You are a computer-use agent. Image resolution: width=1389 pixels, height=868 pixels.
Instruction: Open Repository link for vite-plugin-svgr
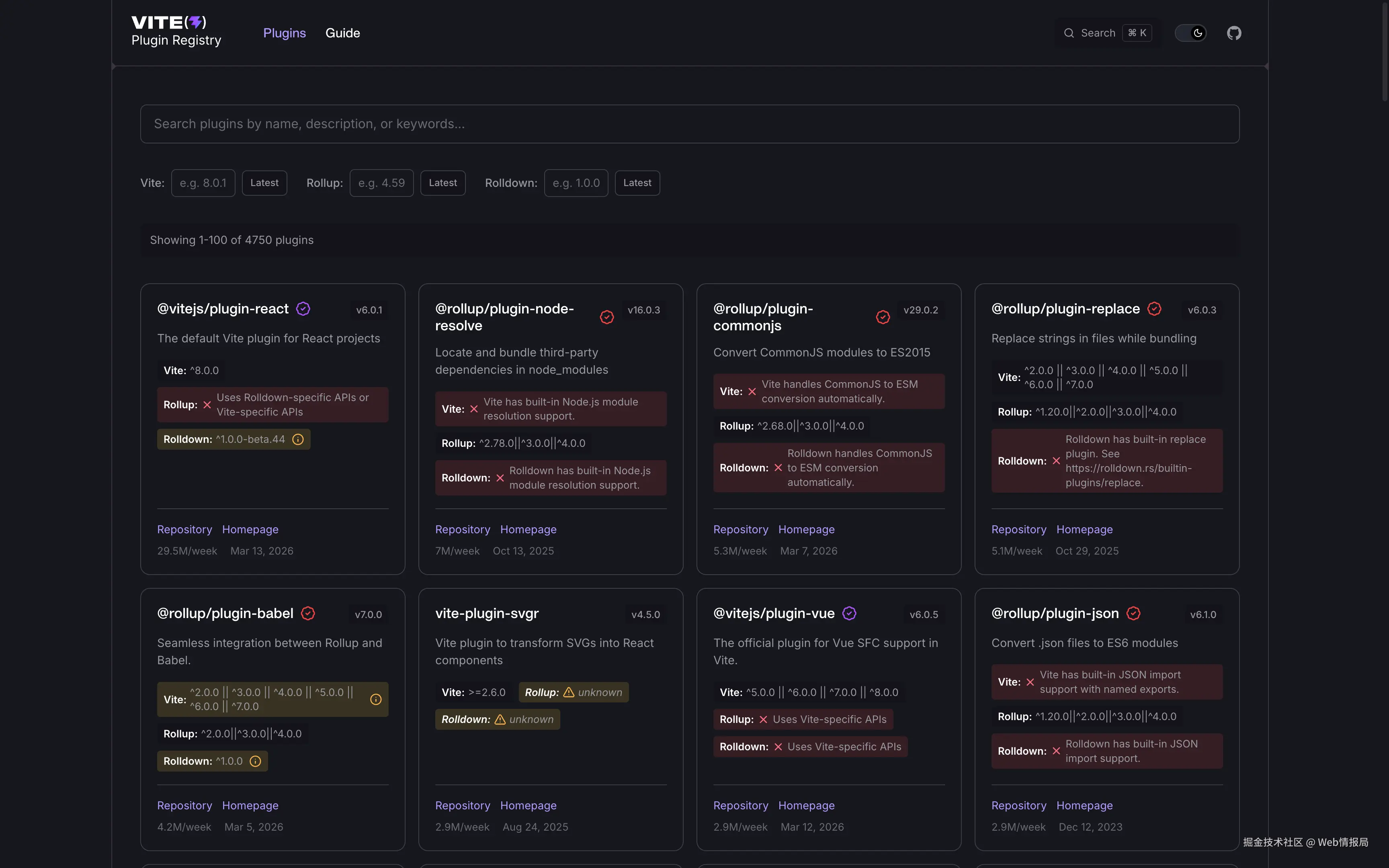click(x=462, y=805)
